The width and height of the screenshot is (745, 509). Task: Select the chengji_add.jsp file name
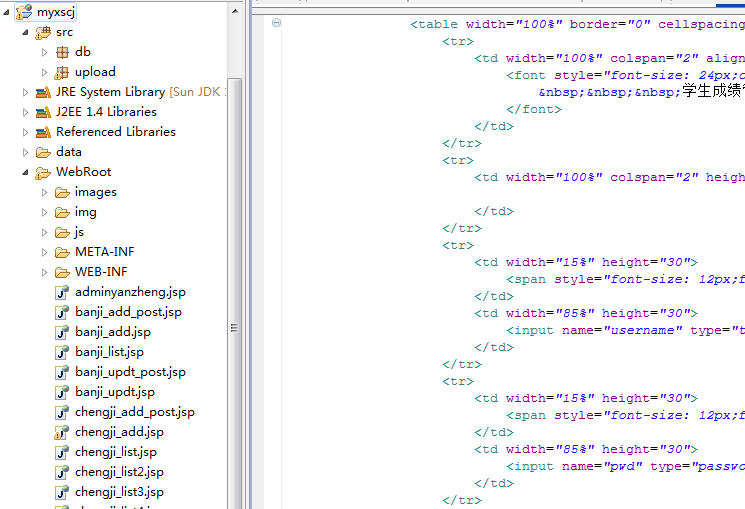(x=119, y=432)
